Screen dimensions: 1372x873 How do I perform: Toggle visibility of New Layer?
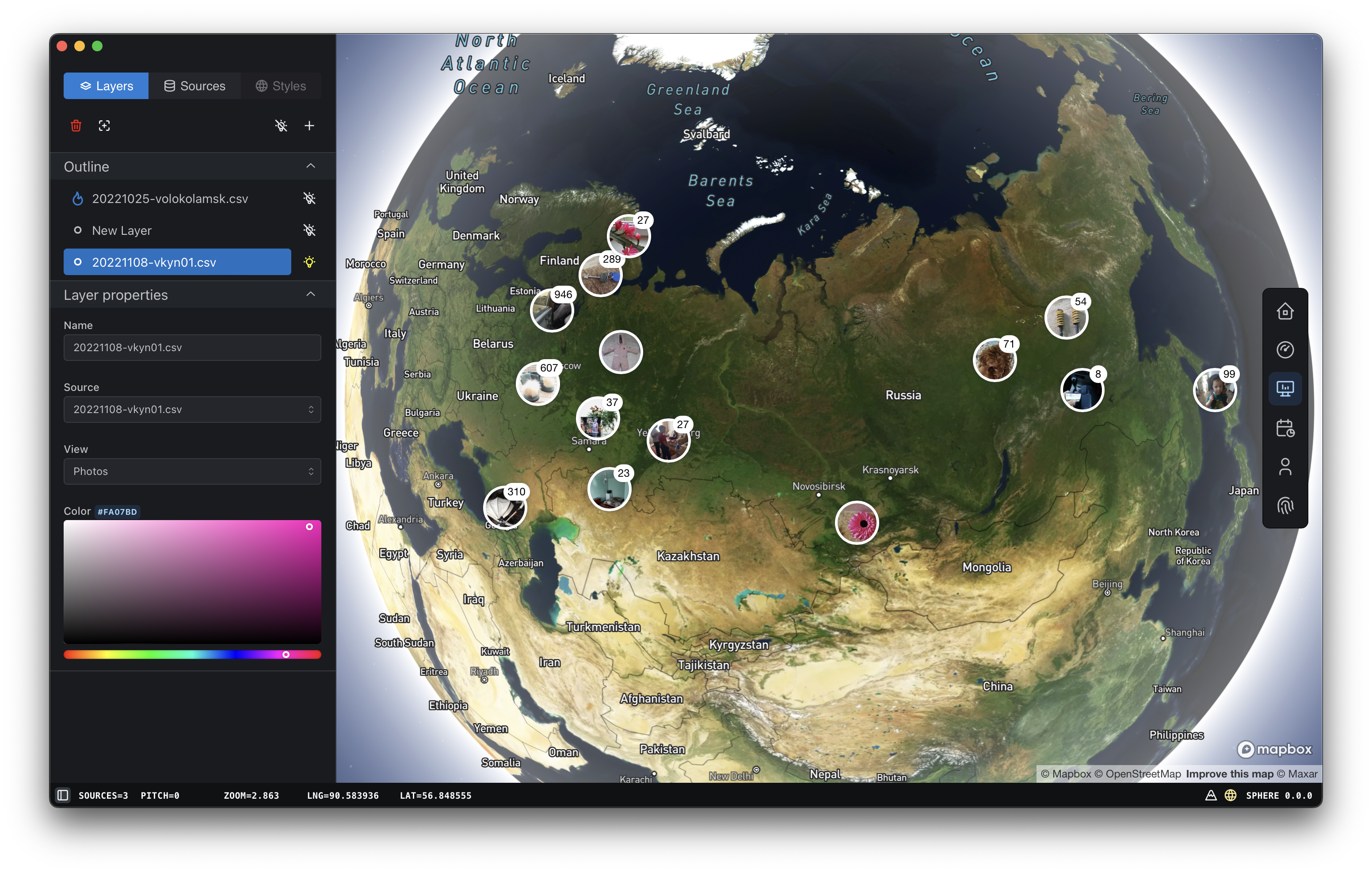click(x=309, y=230)
